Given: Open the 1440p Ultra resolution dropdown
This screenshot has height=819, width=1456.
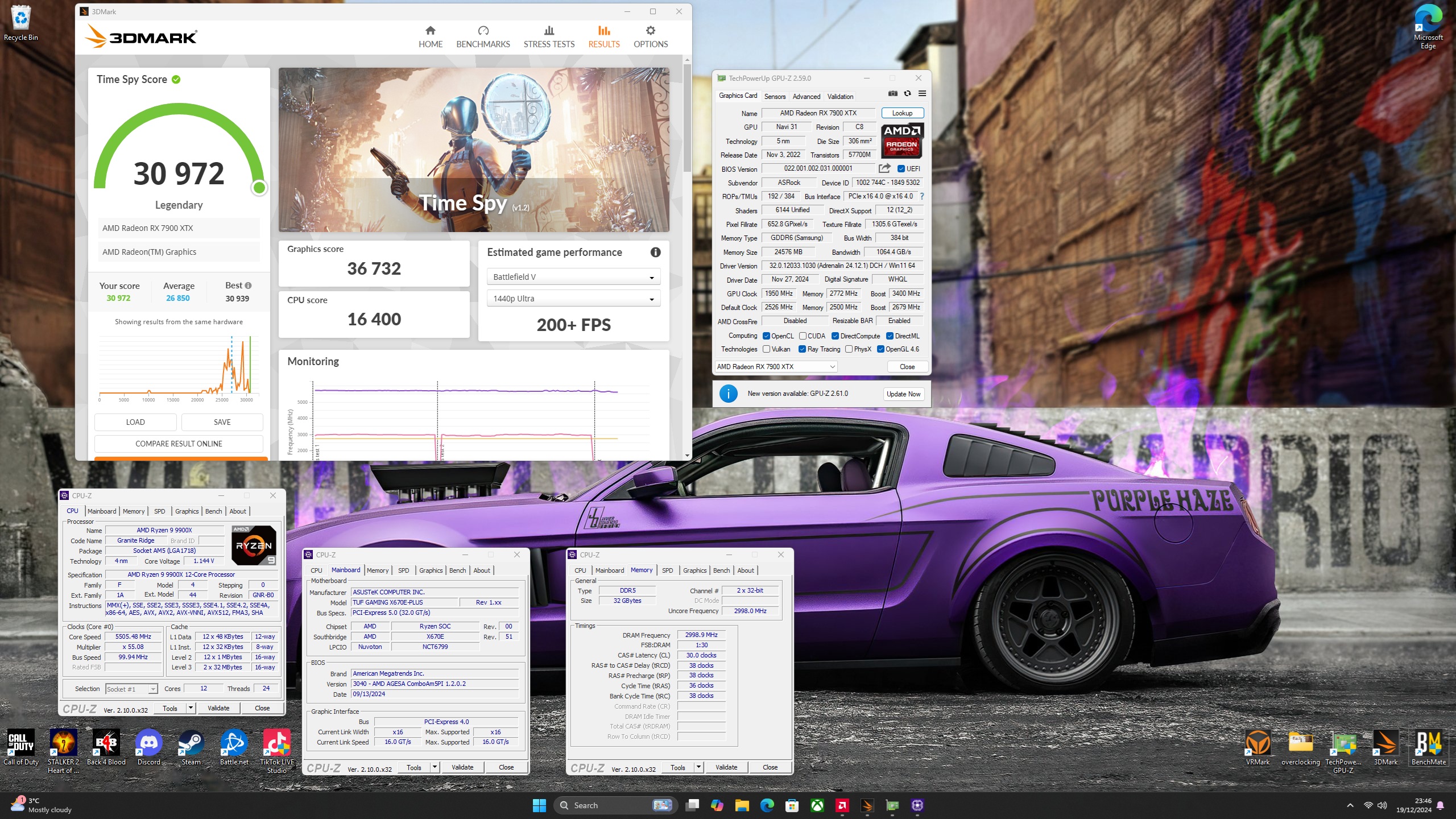Looking at the screenshot, I should [573, 299].
